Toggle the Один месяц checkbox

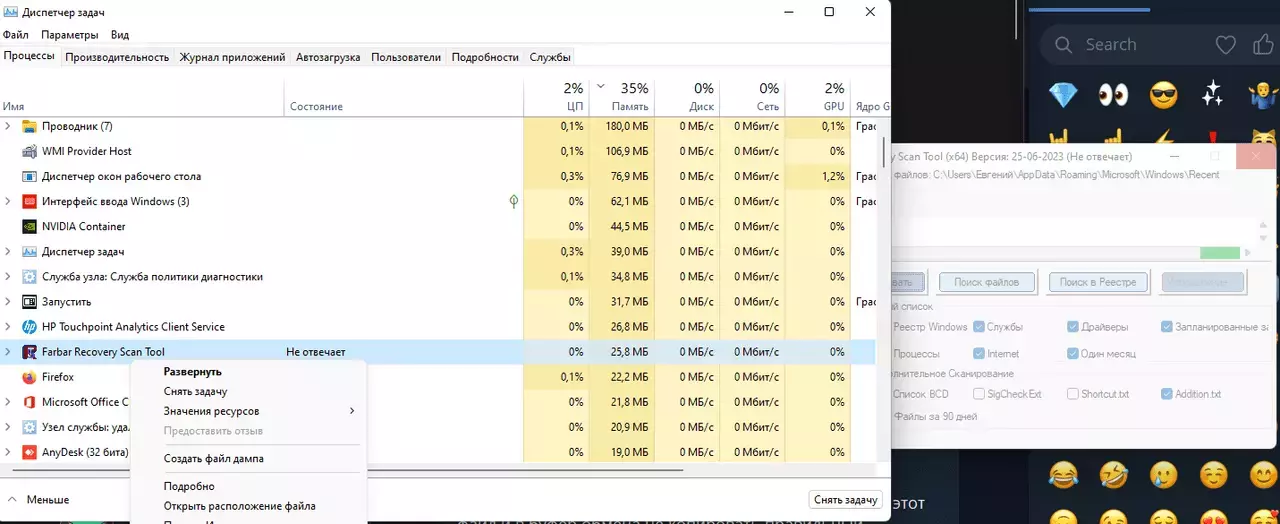click(1072, 354)
